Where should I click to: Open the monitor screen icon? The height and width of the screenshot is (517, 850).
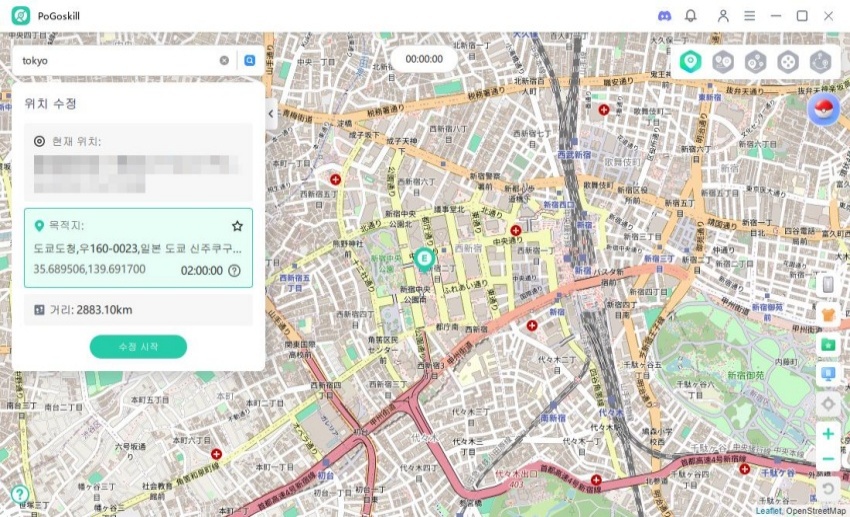pyautogui.click(x=828, y=374)
